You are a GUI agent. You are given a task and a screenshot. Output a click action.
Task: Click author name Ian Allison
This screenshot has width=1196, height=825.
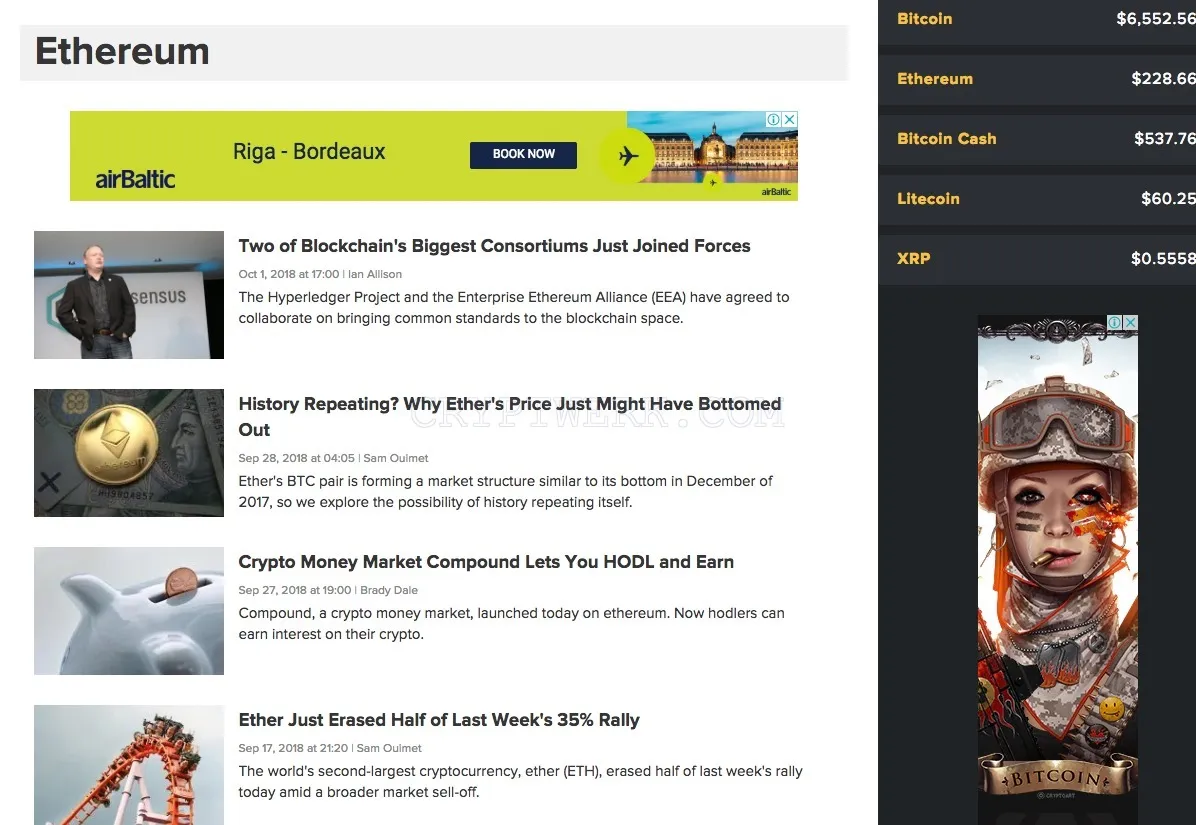375,274
